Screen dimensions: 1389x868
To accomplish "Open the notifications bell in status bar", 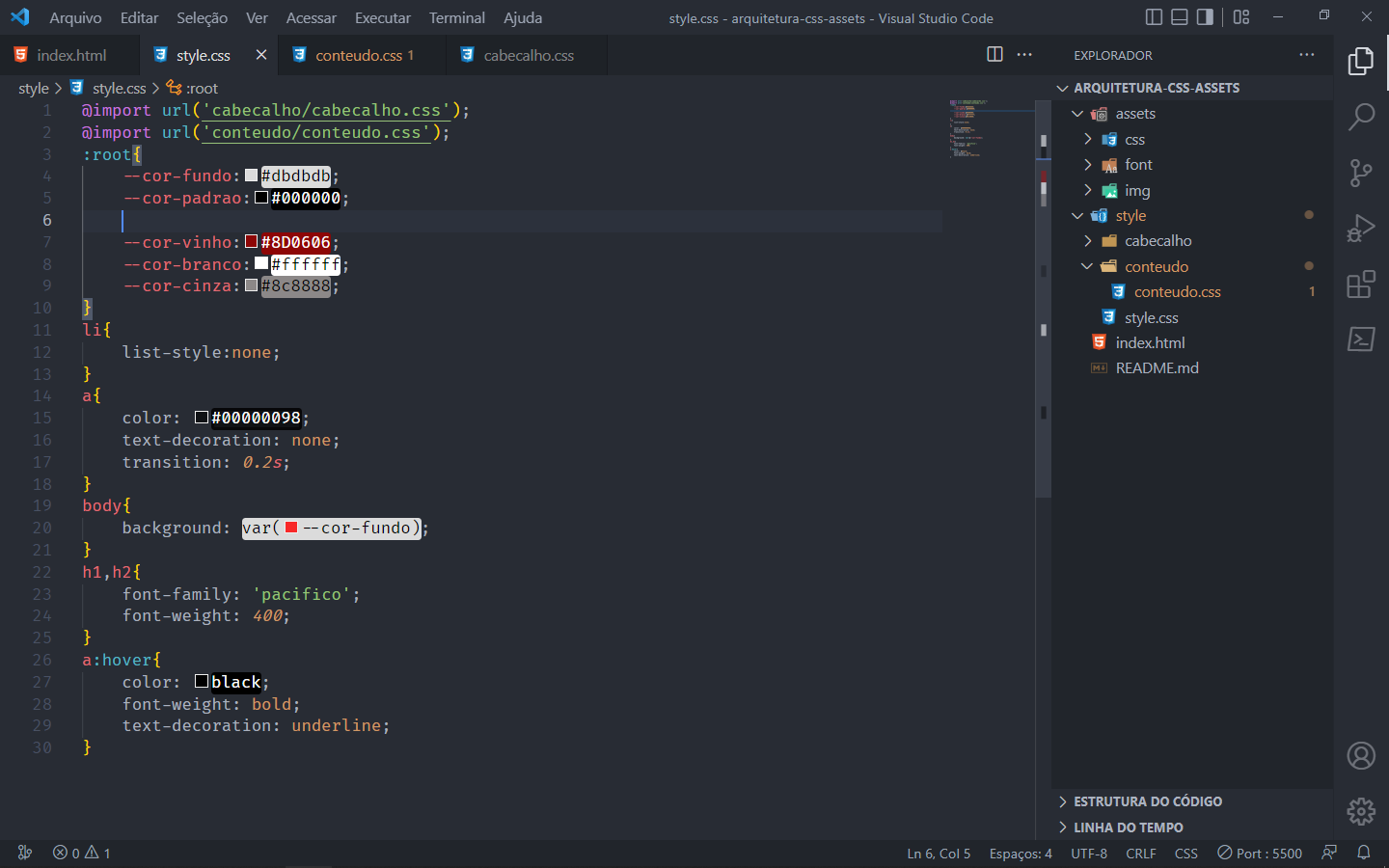I will pyautogui.click(x=1364, y=853).
